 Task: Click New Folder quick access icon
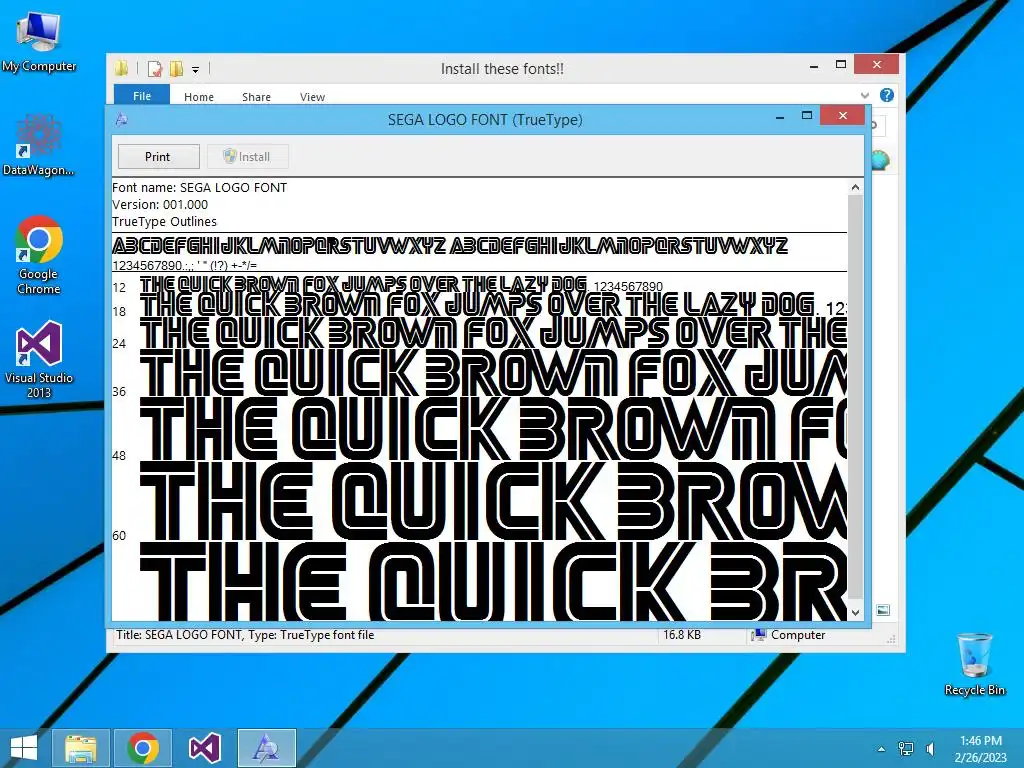point(176,69)
